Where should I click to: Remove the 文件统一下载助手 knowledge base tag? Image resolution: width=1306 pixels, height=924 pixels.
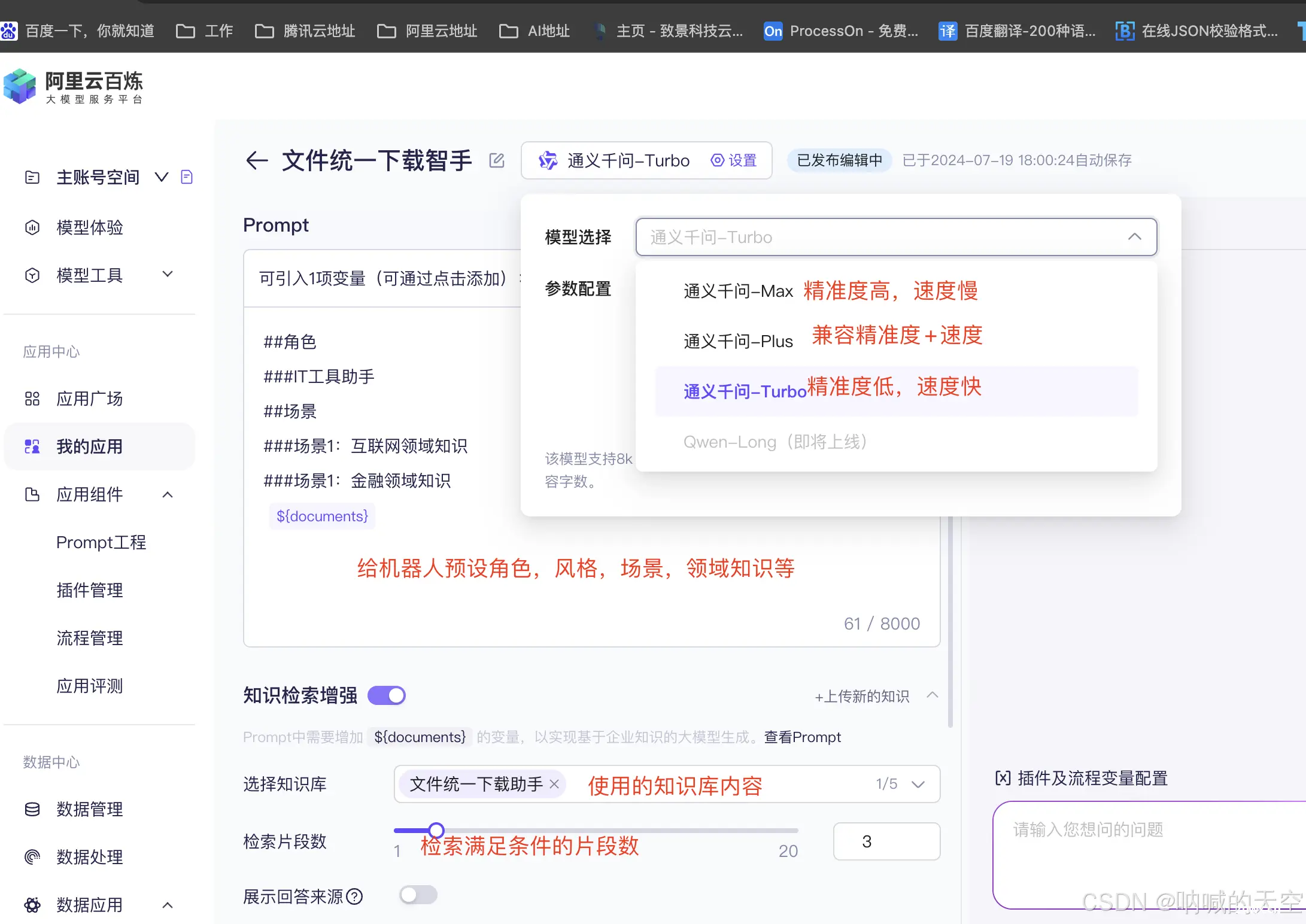(554, 784)
